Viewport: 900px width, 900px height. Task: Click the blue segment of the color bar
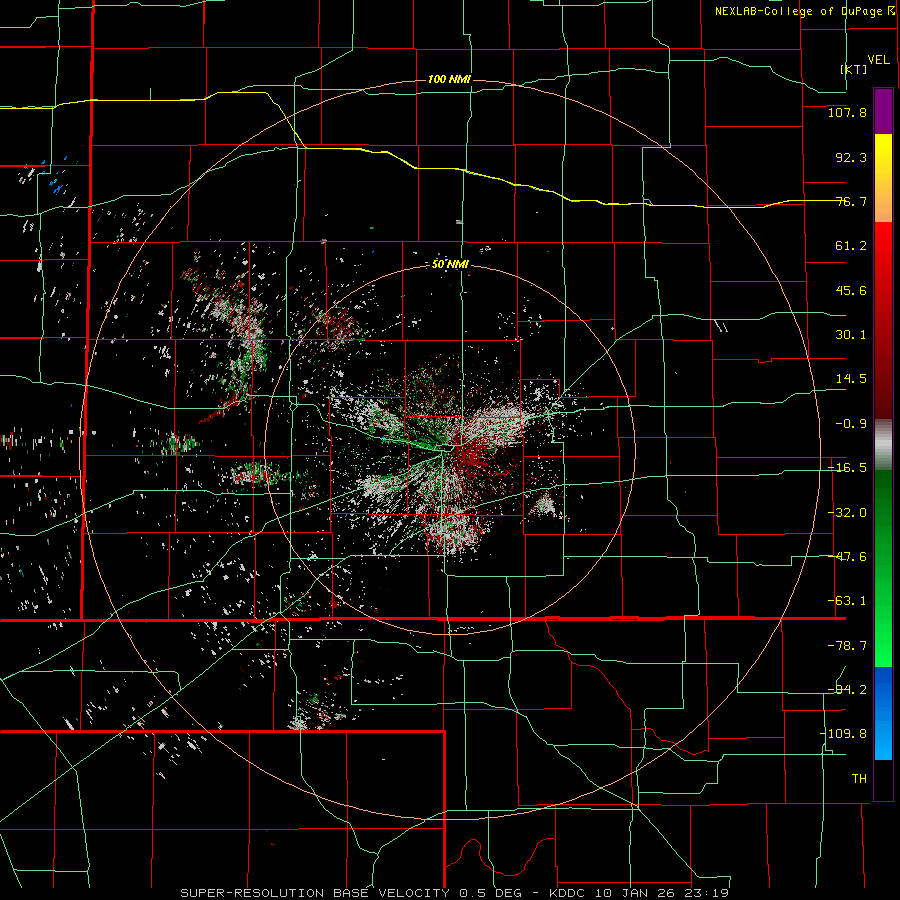tap(883, 713)
